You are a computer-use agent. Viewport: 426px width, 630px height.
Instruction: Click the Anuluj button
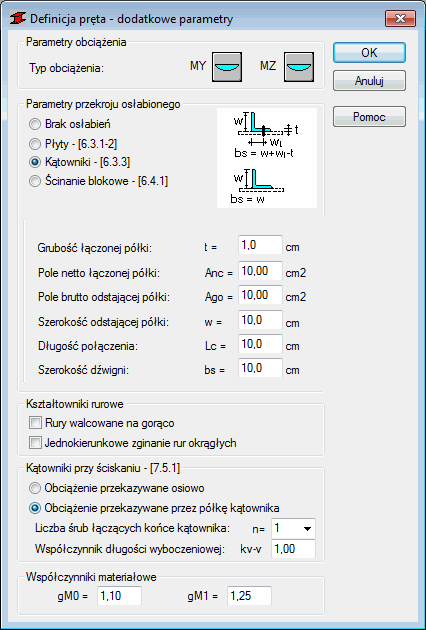coord(369,81)
